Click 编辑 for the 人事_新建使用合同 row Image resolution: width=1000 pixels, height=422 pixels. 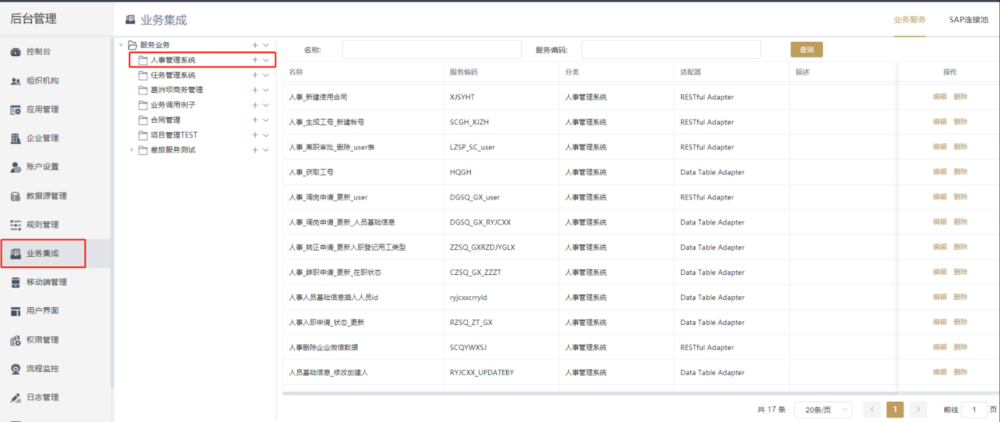pyautogui.click(x=939, y=97)
